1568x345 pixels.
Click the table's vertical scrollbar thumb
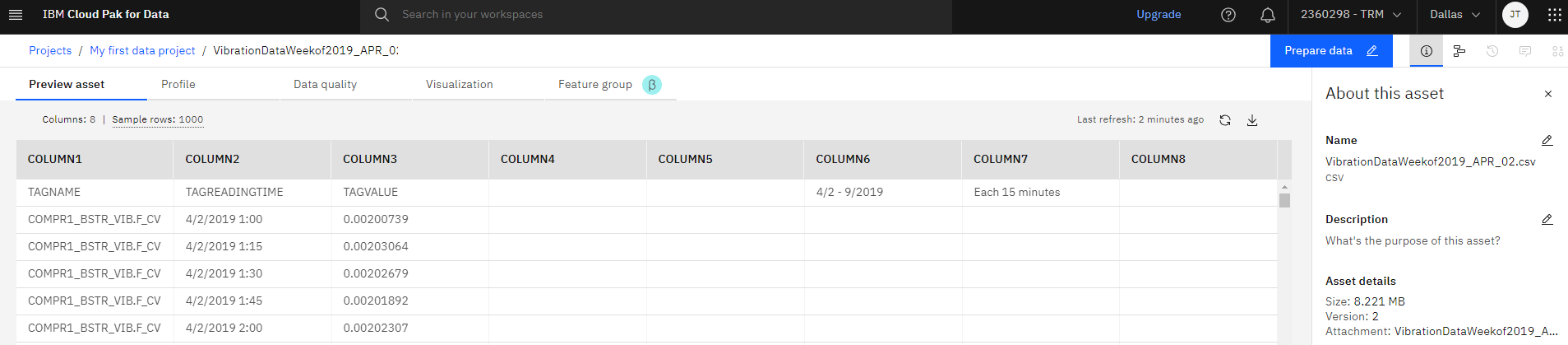pyautogui.click(x=1284, y=200)
